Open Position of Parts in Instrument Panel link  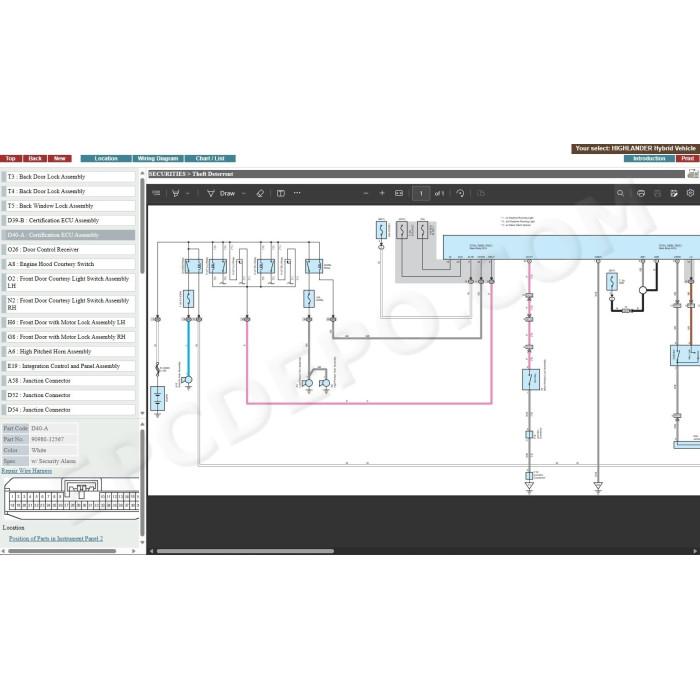pyautogui.click(x=56, y=539)
